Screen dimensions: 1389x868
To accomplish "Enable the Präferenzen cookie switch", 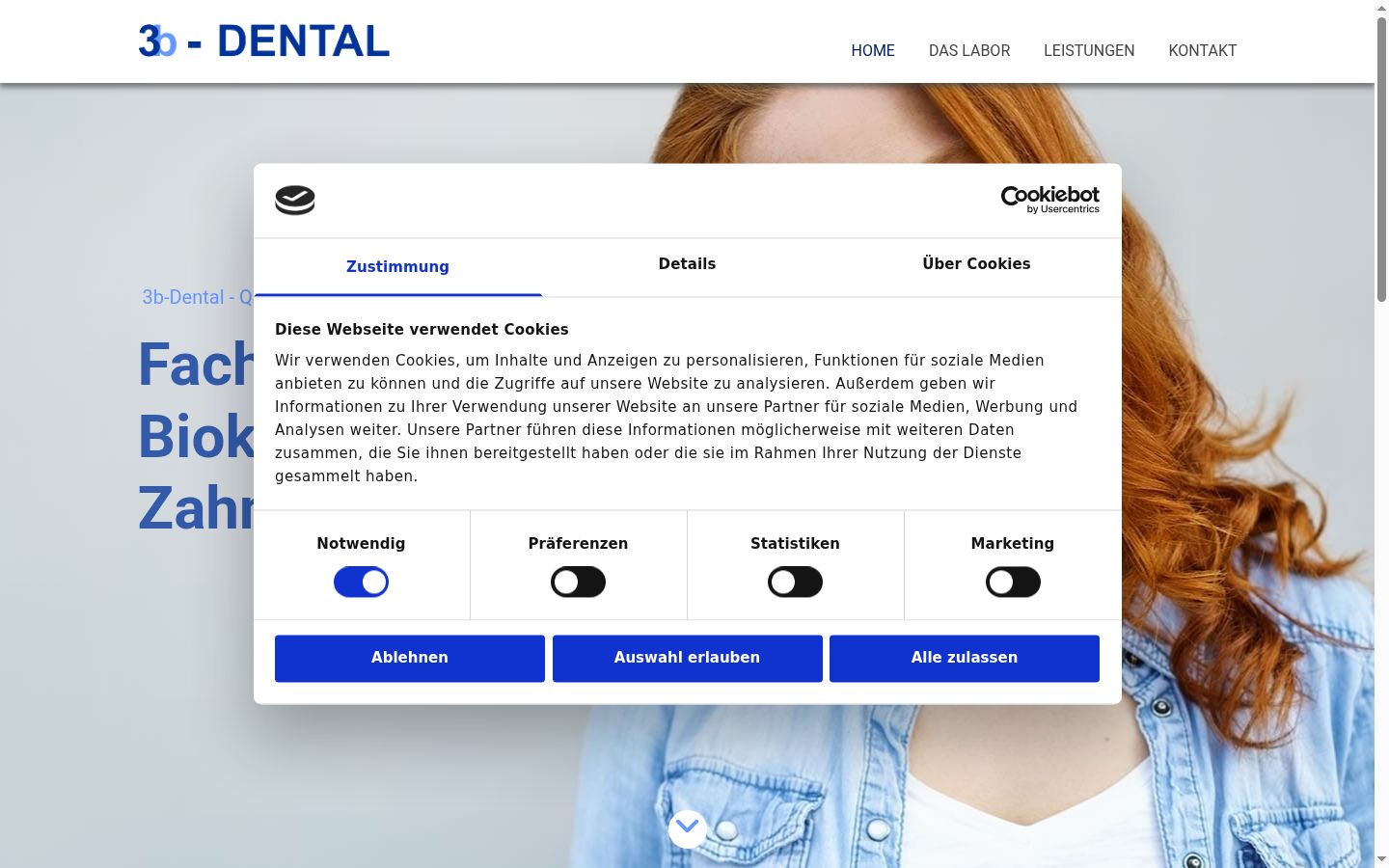I will coord(578,582).
